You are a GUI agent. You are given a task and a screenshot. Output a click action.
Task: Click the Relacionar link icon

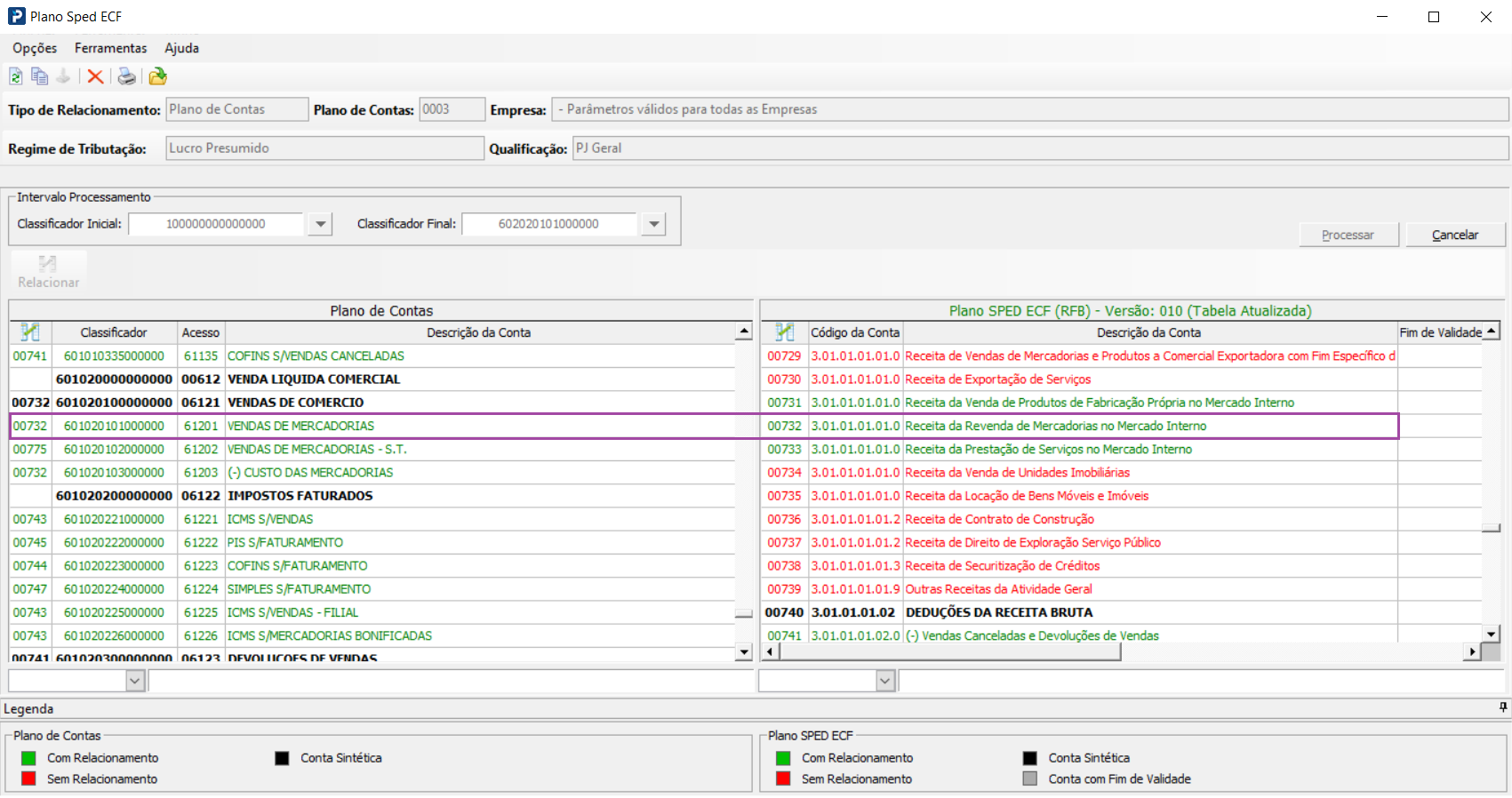tap(48, 270)
